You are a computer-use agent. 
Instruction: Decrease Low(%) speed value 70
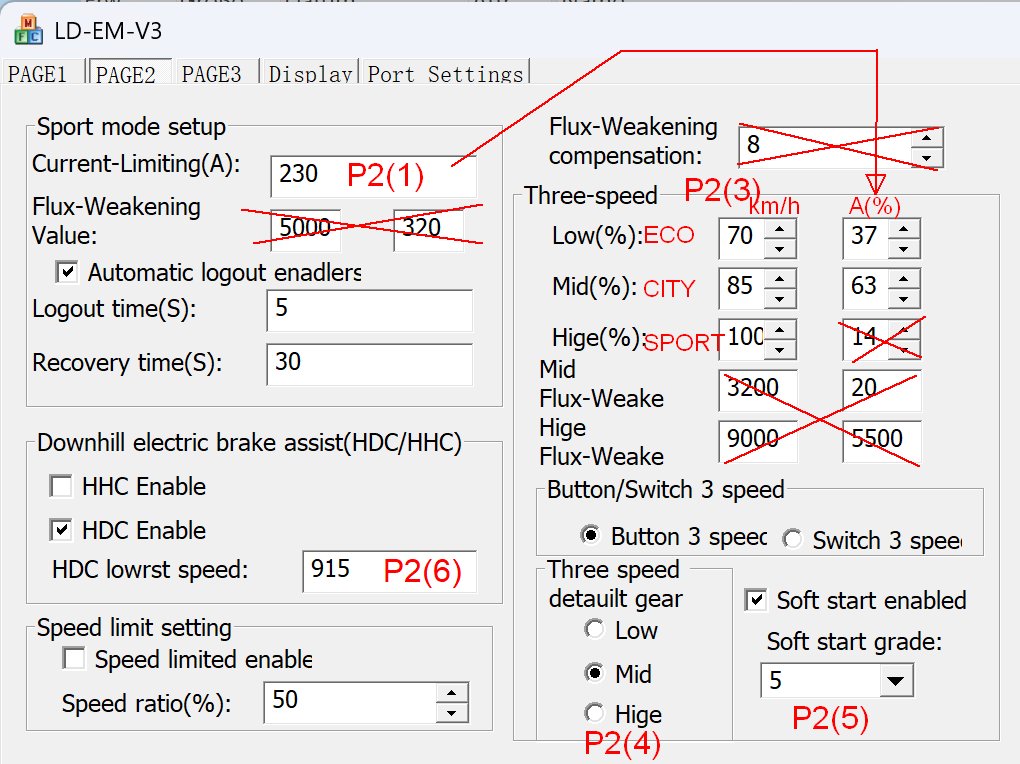click(779, 248)
